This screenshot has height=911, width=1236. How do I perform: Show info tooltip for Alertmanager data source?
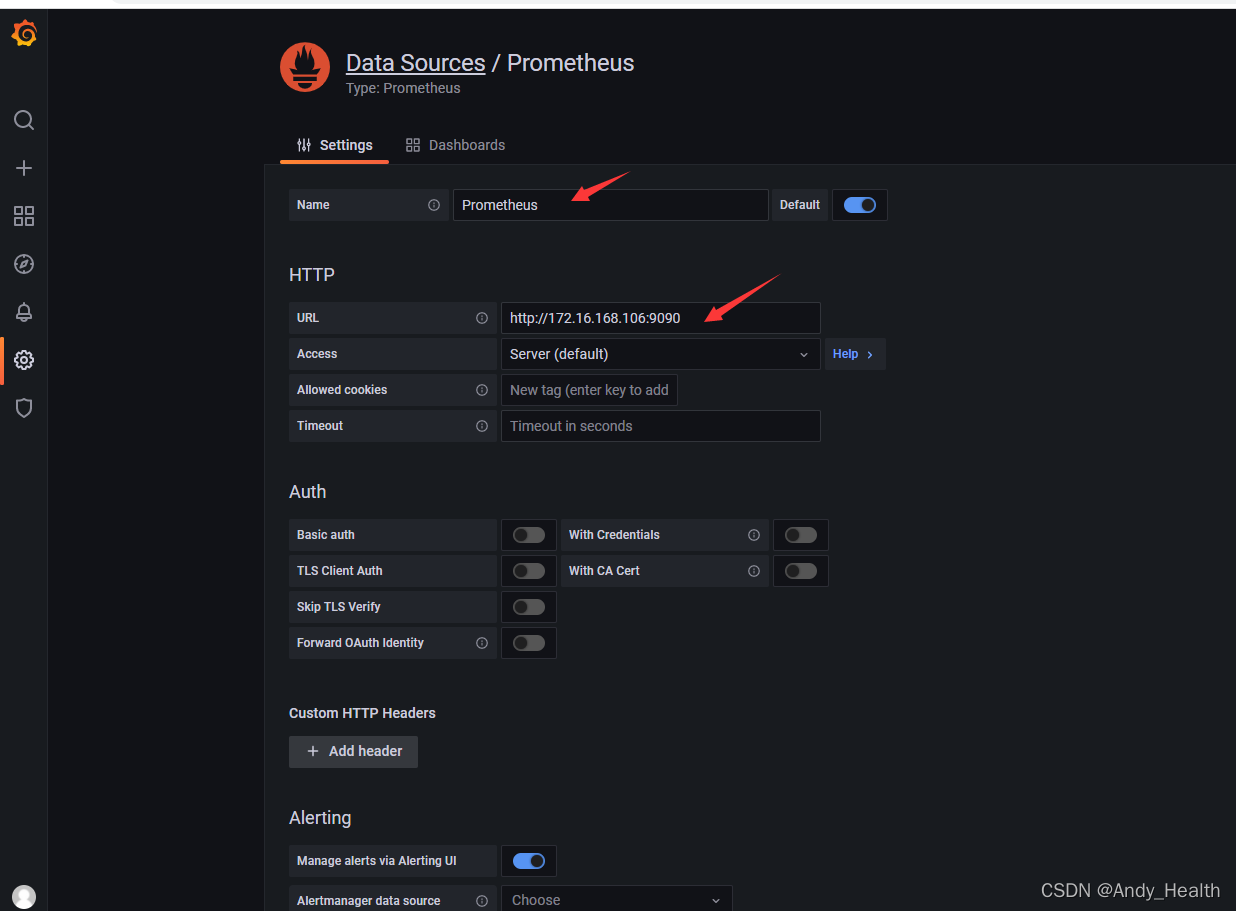click(482, 901)
